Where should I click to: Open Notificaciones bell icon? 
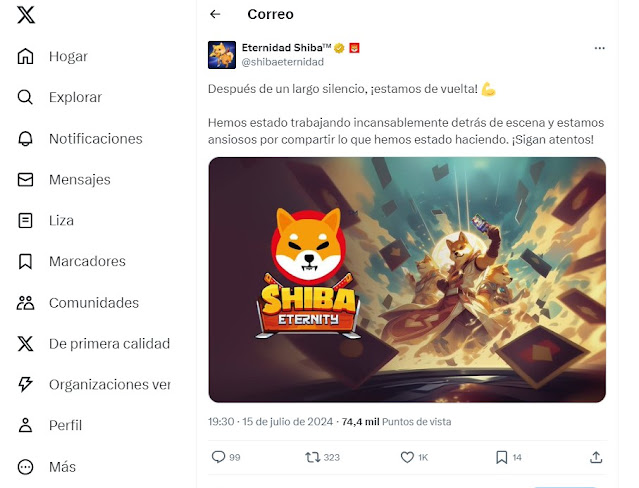pos(25,139)
